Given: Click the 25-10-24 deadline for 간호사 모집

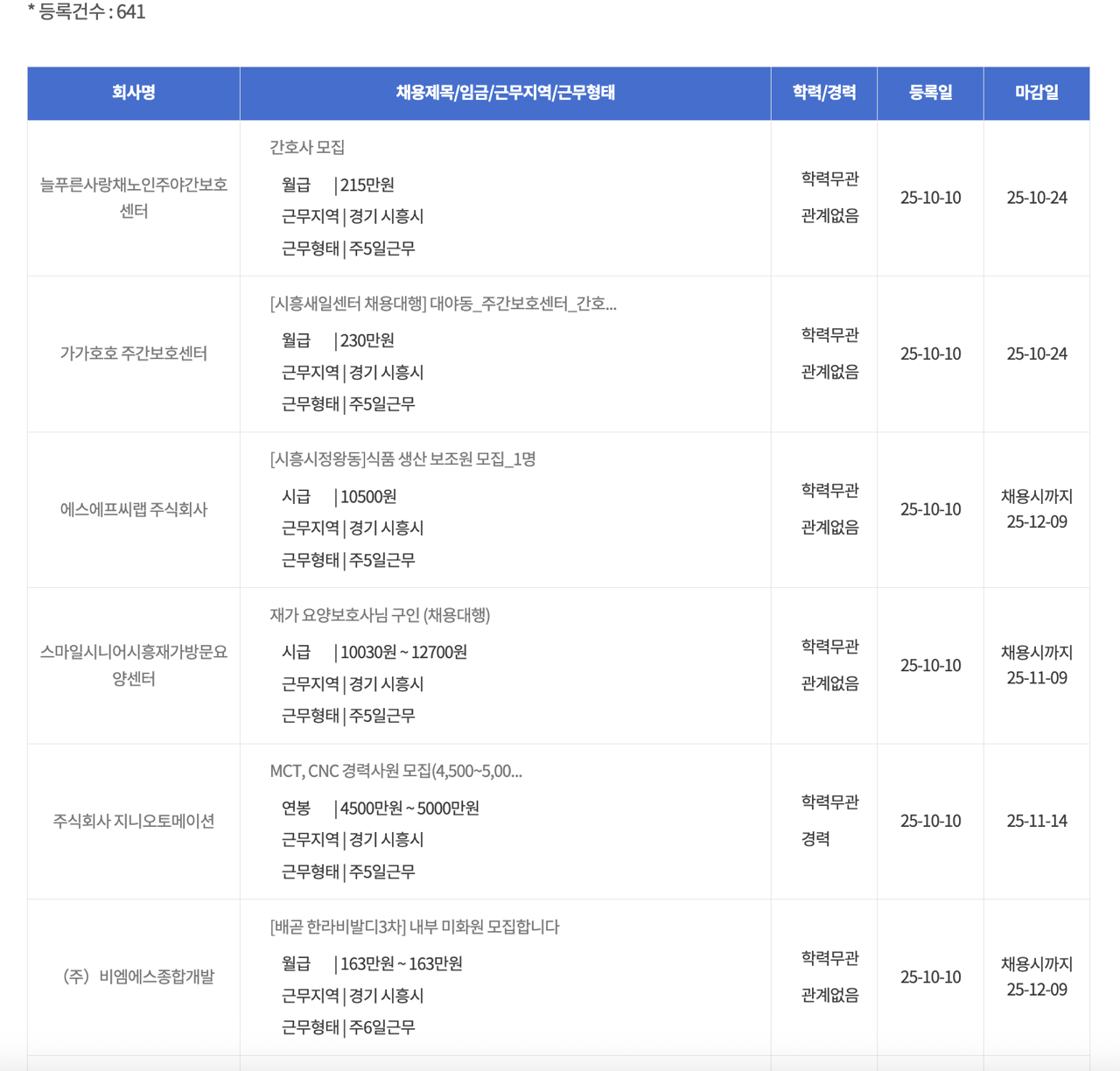Looking at the screenshot, I should tap(1036, 197).
